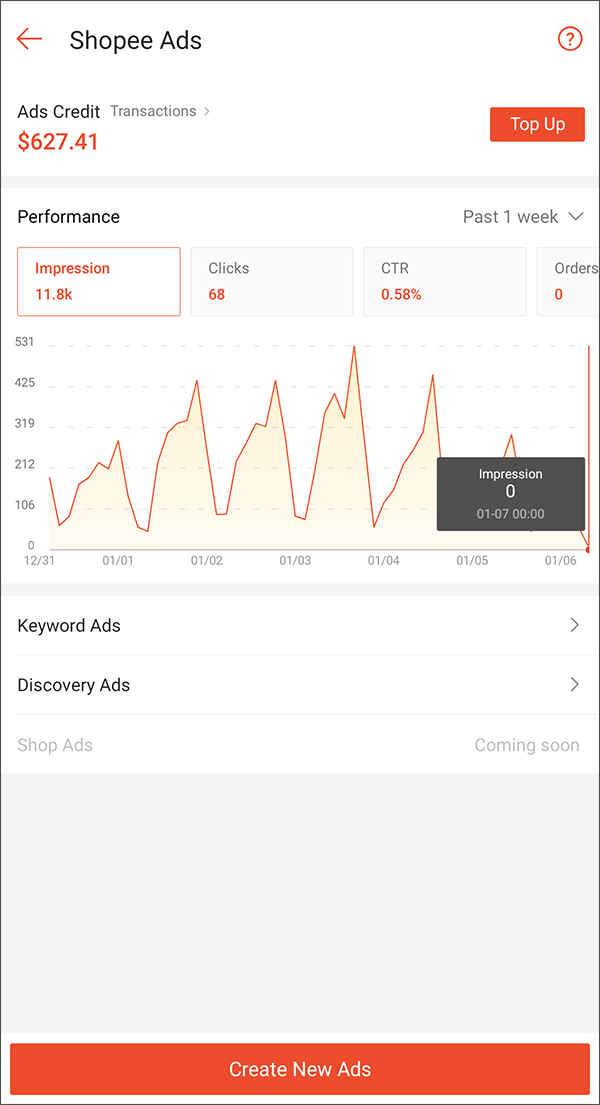The image size is (600, 1105).
Task: Tap the $627.41 Ads Credit amount
Action: 58,141
